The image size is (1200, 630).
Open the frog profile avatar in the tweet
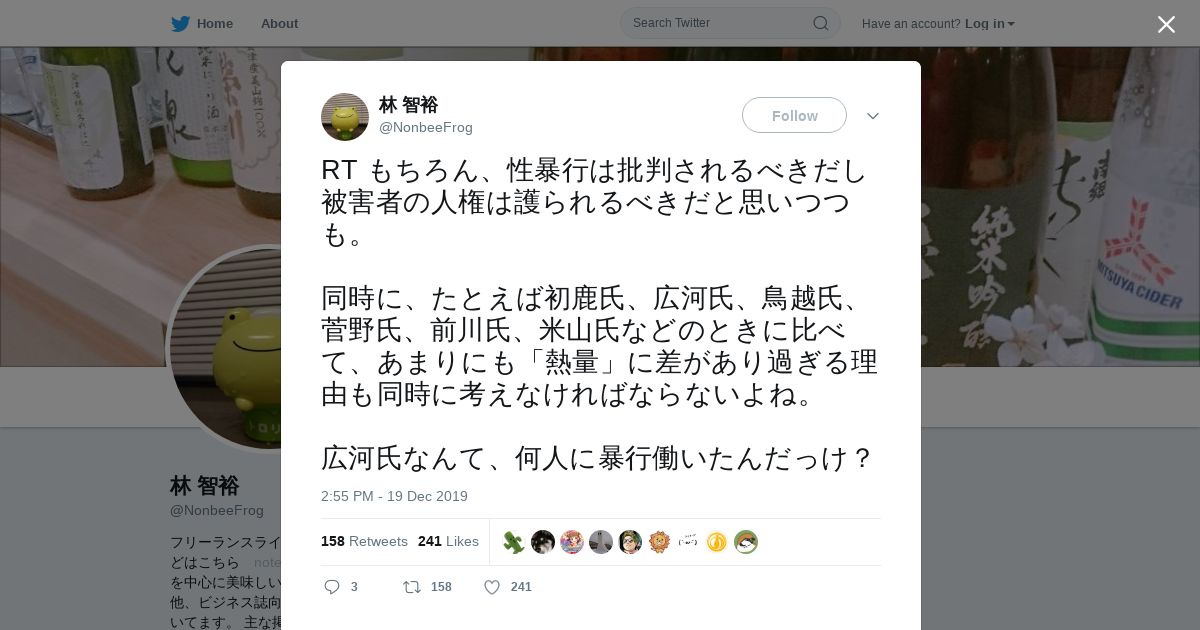click(345, 117)
